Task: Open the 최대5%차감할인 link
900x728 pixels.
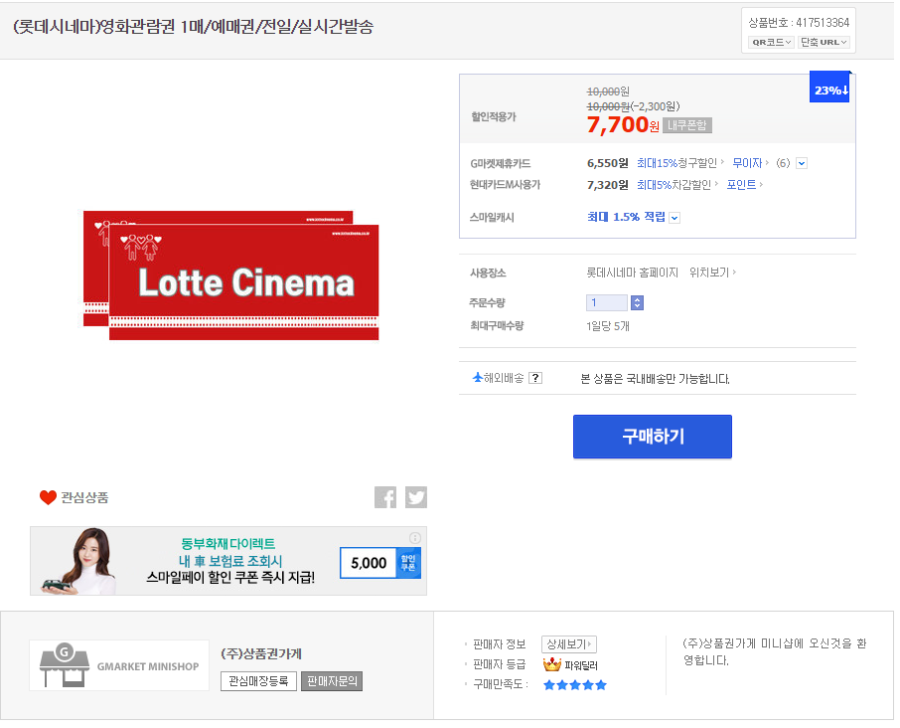Action: pos(677,185)
